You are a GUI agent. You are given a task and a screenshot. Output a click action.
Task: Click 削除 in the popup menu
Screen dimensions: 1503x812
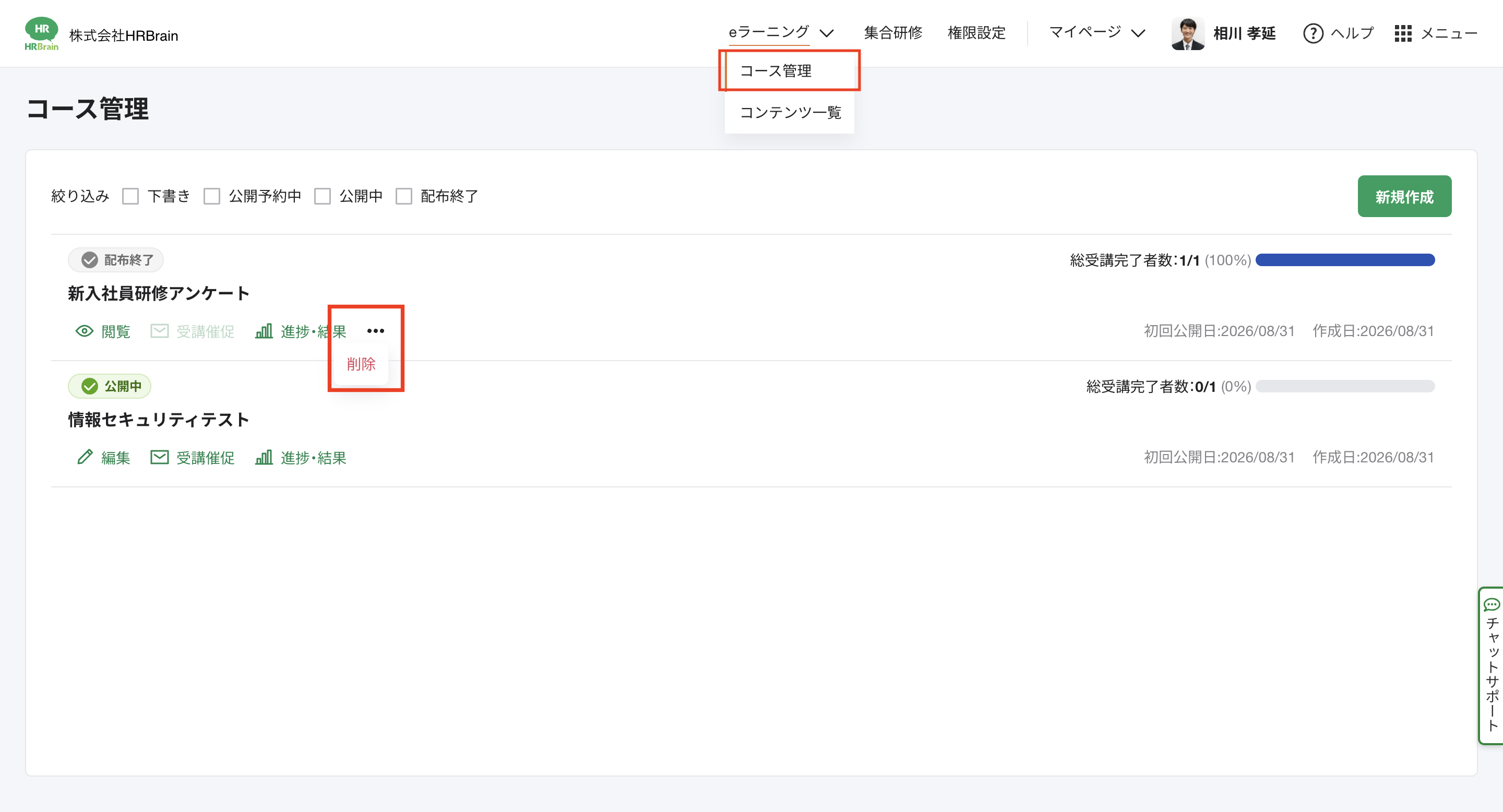[361, 364]
